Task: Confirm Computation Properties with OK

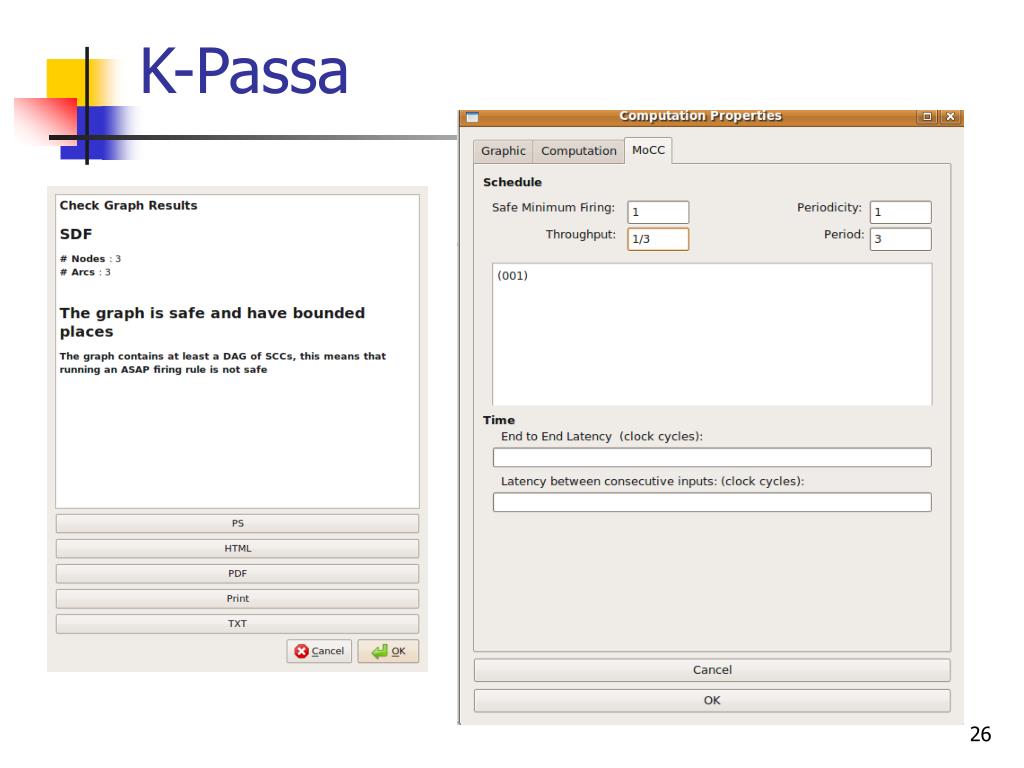Action: (712, 701)
